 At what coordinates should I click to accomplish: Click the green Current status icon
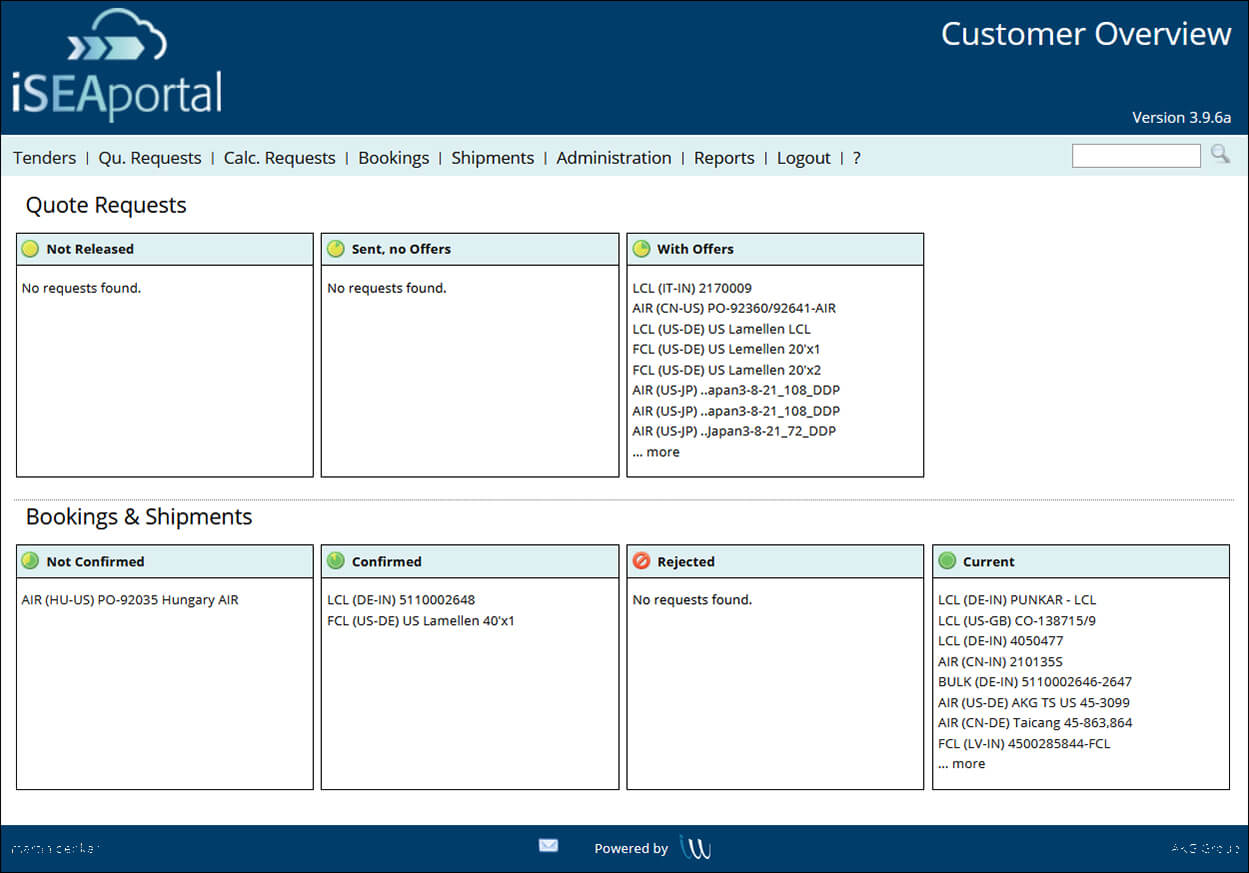point(947,561)
